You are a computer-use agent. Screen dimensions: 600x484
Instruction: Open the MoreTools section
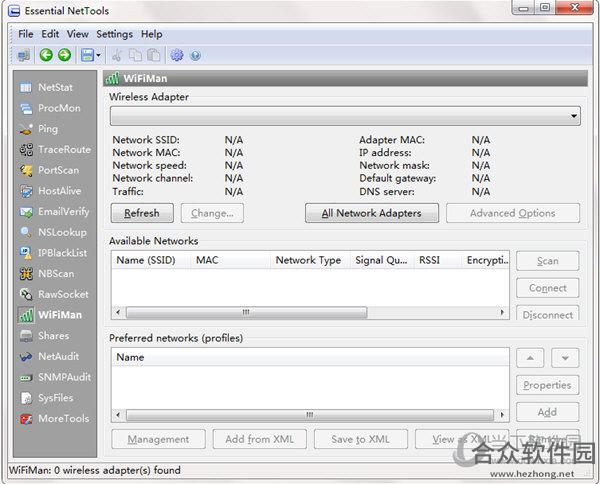click(55, 418)
